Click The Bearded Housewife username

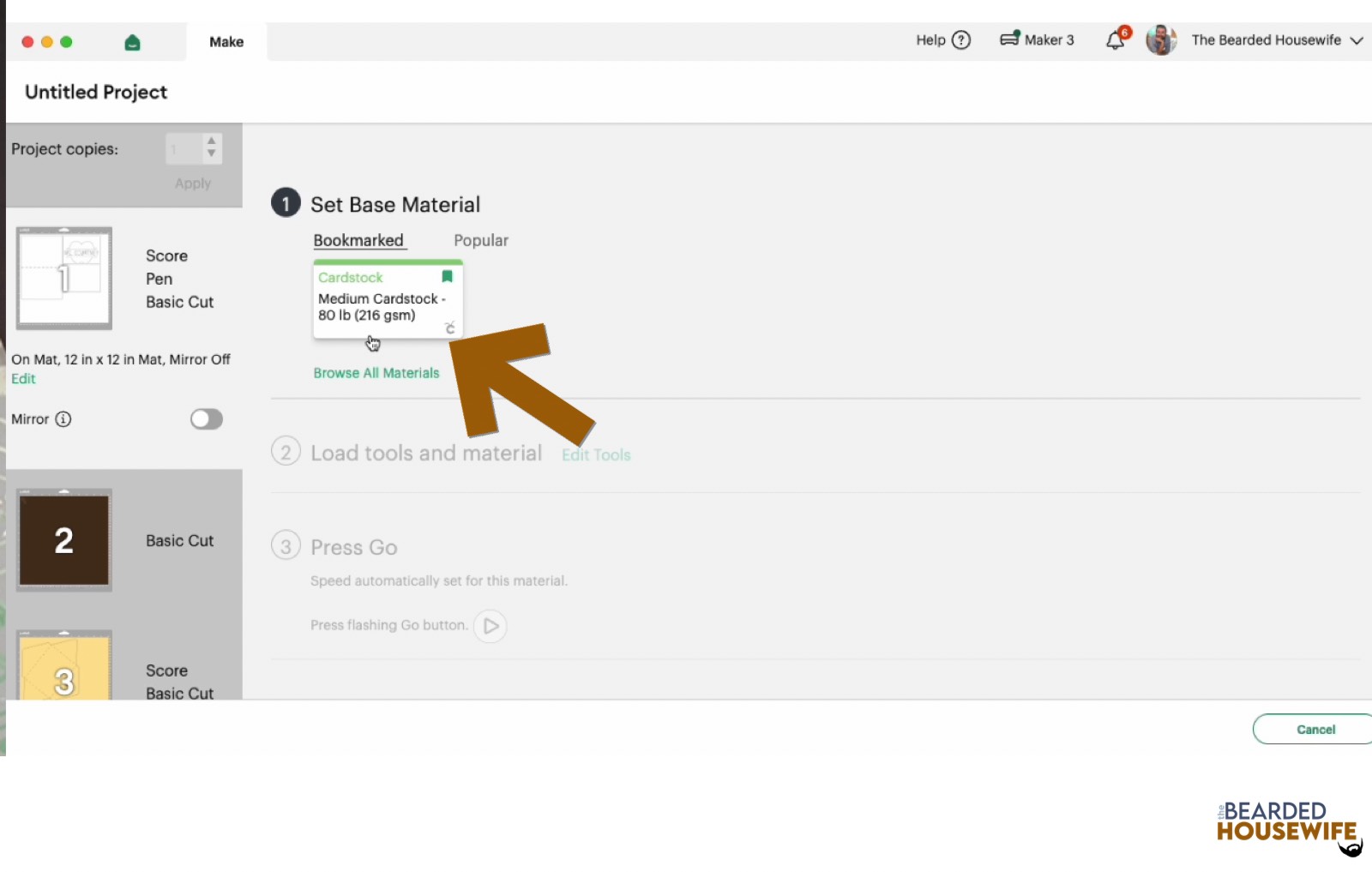coord(1266,40)
